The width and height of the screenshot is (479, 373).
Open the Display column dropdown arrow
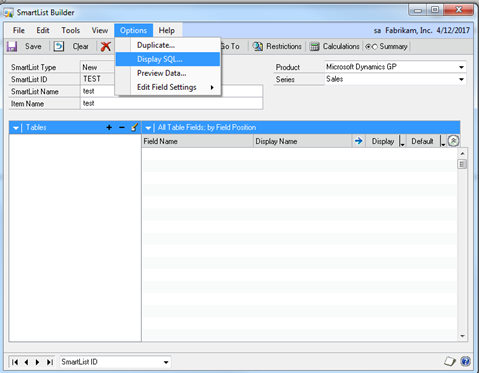402,142
